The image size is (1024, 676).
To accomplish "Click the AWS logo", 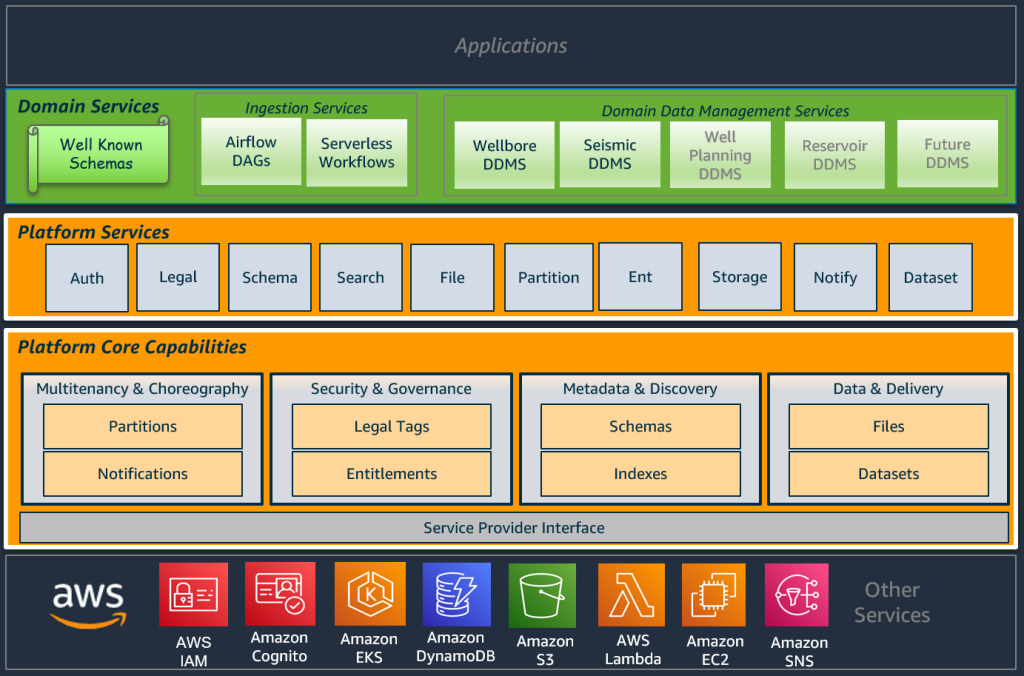I will pyautogui.click(x=88, y=600).
